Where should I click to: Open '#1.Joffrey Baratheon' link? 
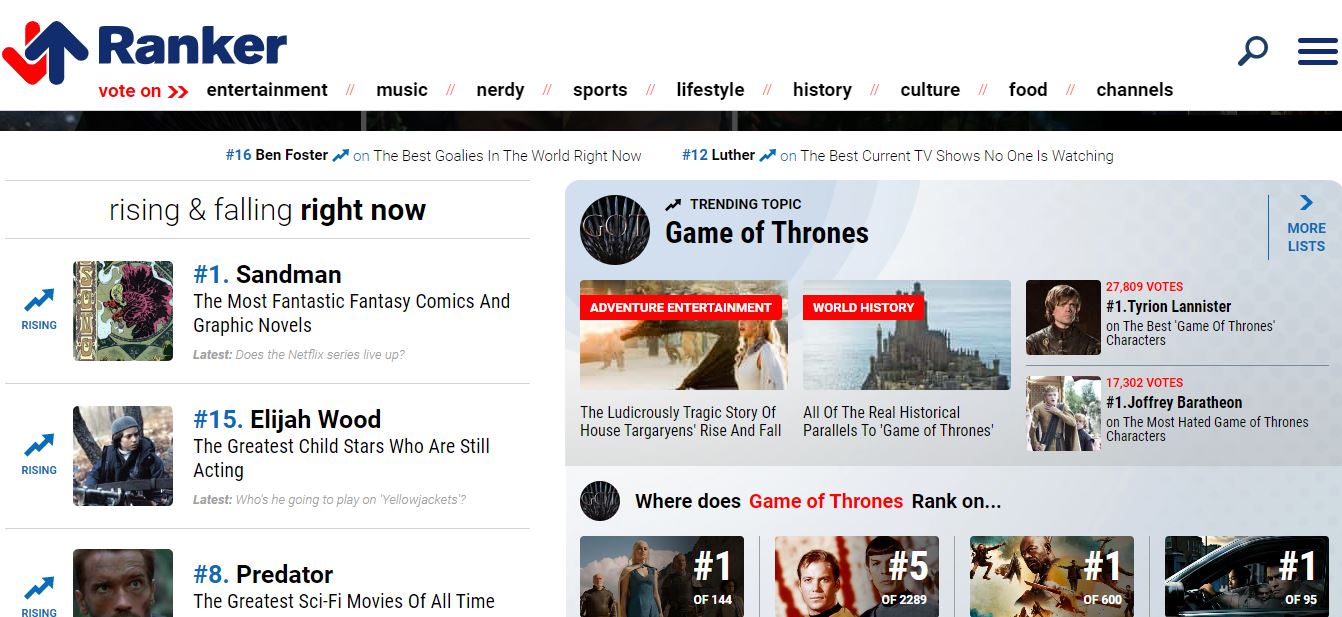pyautogui.click(x=1174, y=402)
